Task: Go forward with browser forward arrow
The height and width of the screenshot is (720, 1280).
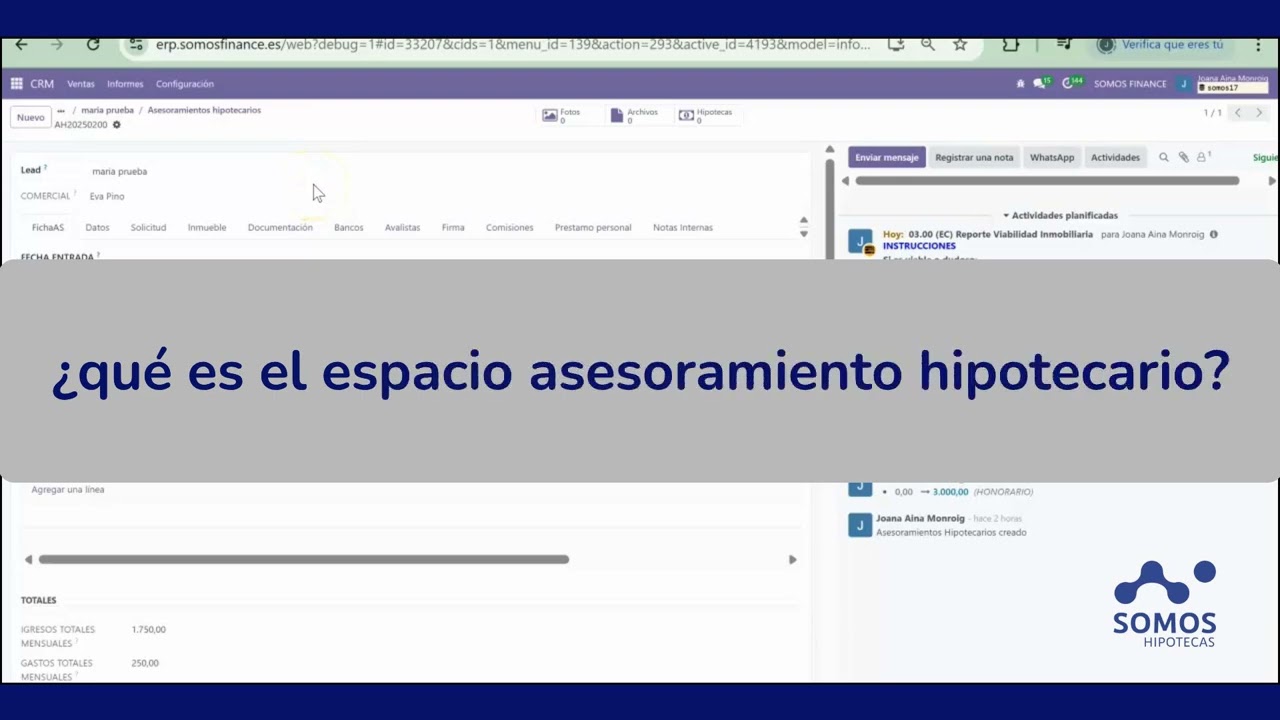Action: (57, 45)
